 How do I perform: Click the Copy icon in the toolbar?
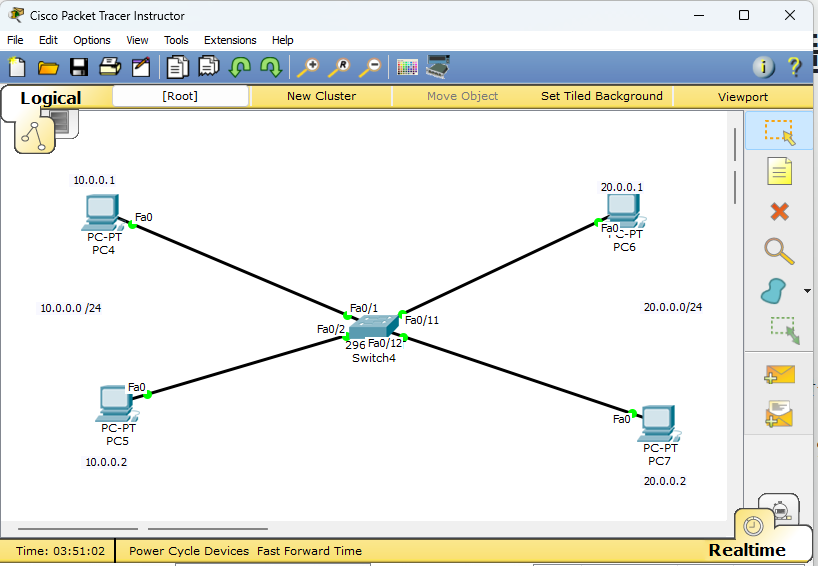177,67
